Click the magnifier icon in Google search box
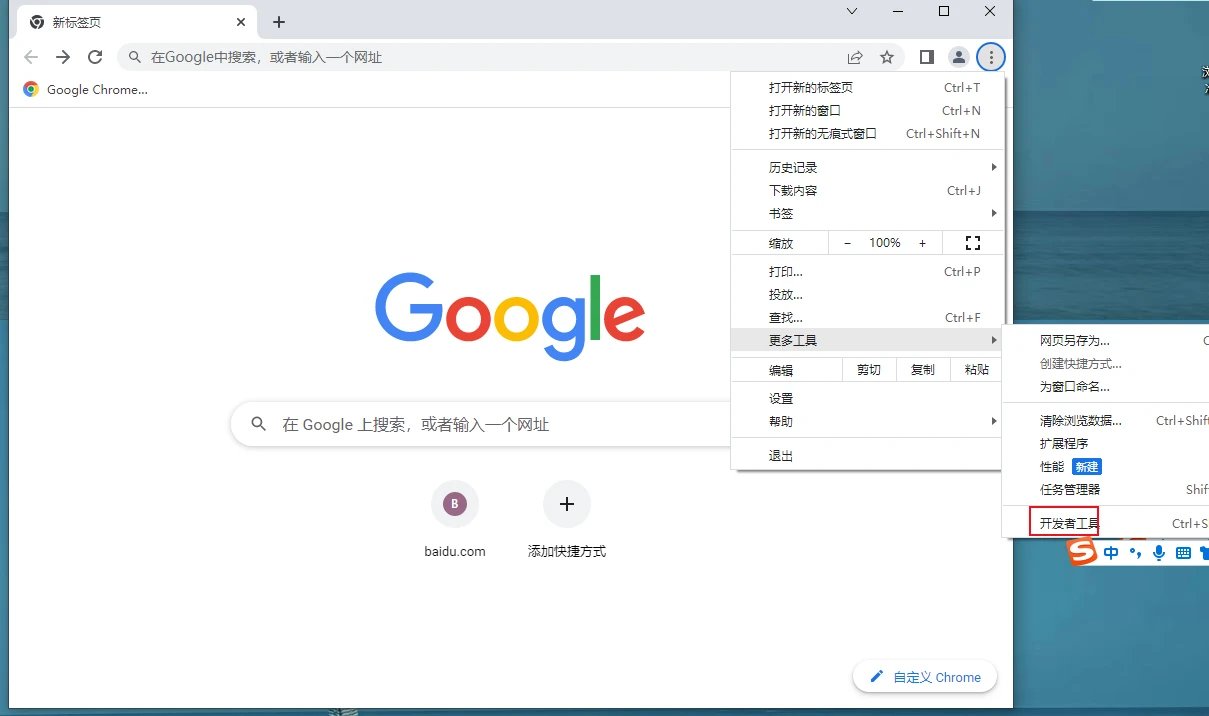This screenshot has width=1209, height=716. click(x=259, y=424)
